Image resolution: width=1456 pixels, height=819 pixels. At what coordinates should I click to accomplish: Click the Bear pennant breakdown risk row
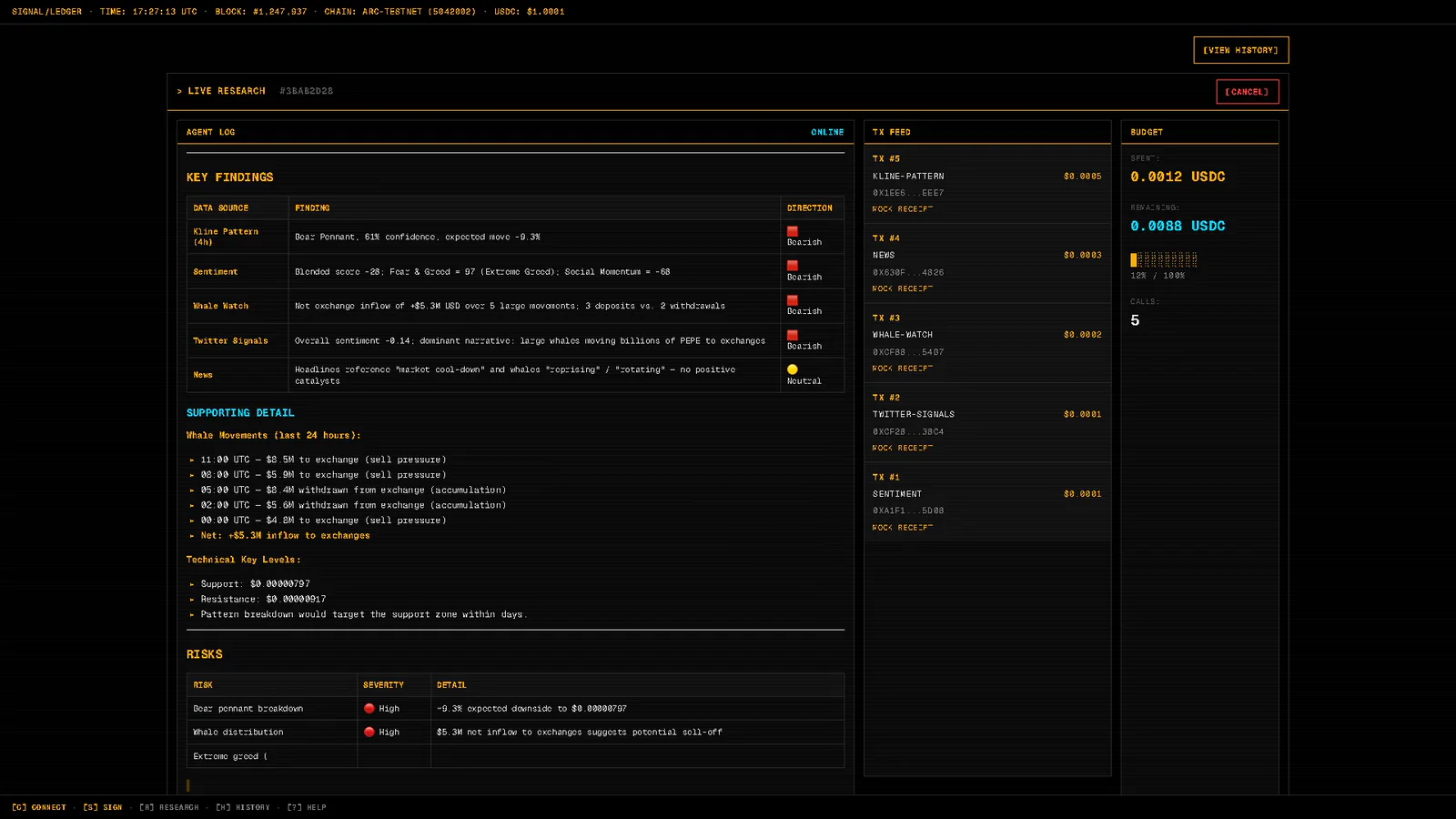[x=515, y=708]
